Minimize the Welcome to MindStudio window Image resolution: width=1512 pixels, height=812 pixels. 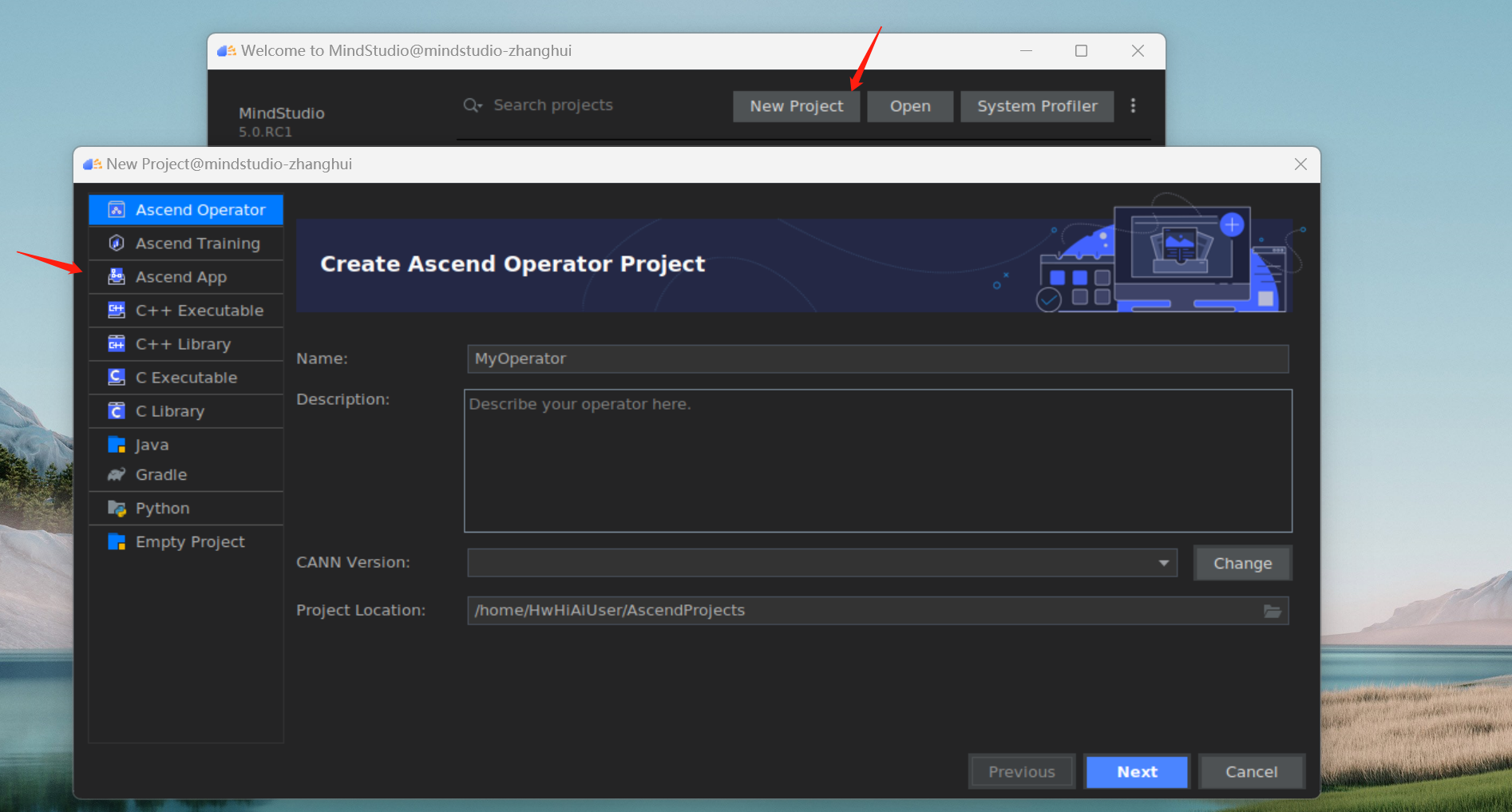[1027, 51]
